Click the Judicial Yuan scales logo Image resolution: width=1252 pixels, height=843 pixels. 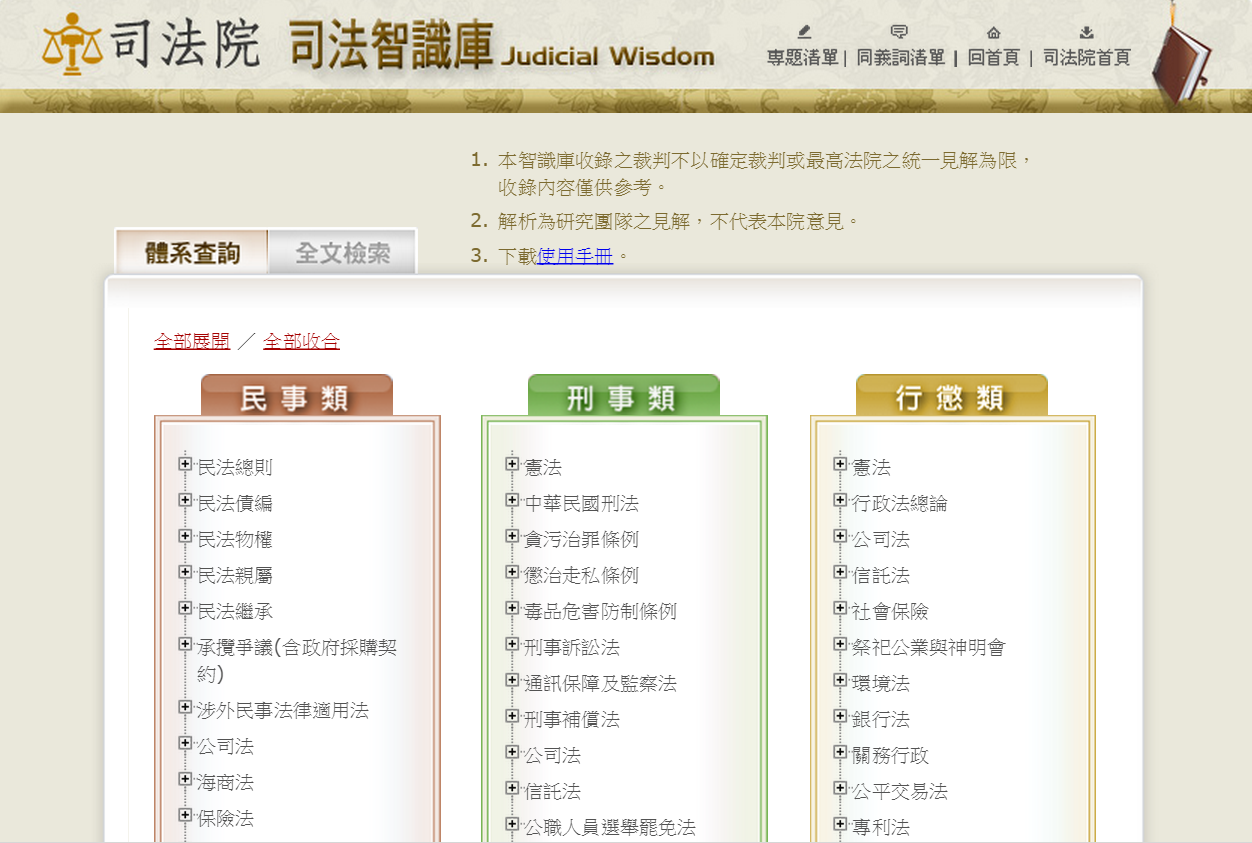[x=72, y=45]
